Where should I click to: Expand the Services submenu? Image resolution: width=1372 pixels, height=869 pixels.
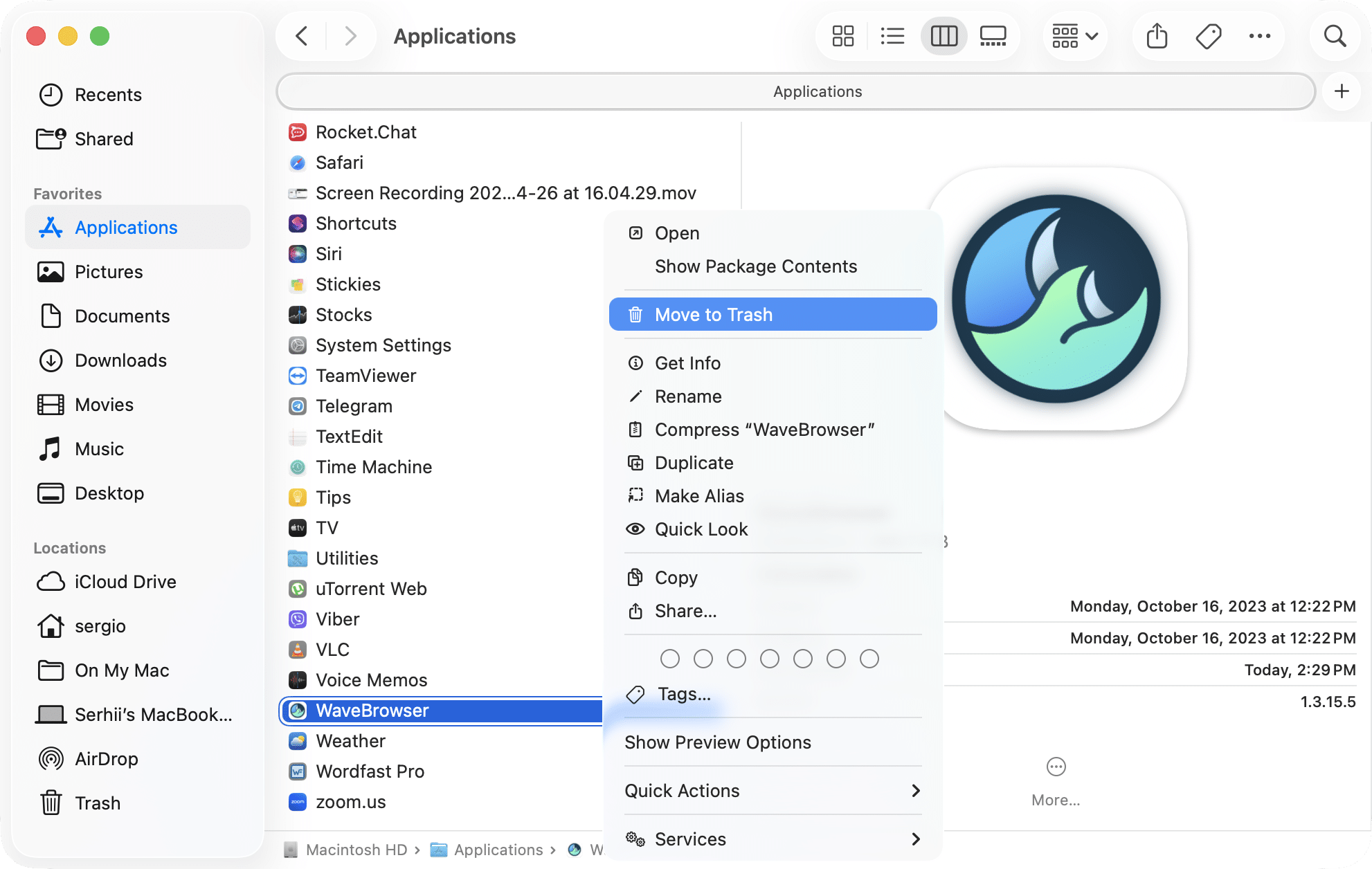(773, 839)
